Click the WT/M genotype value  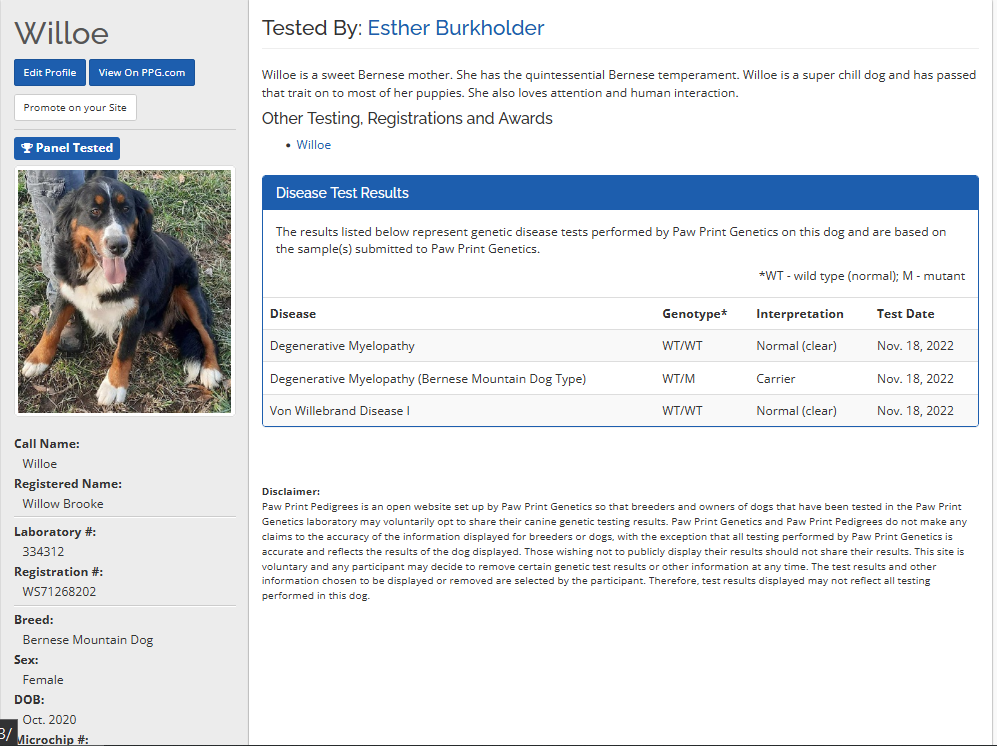tap(679, 379)
